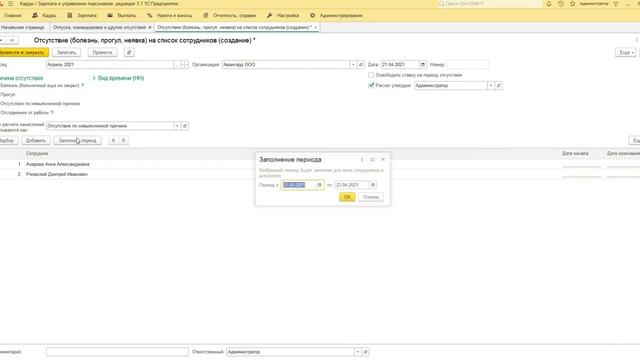The image size is (640, 360).
Task: Open the calendar for Период с date
Action: tap(320, 185)
